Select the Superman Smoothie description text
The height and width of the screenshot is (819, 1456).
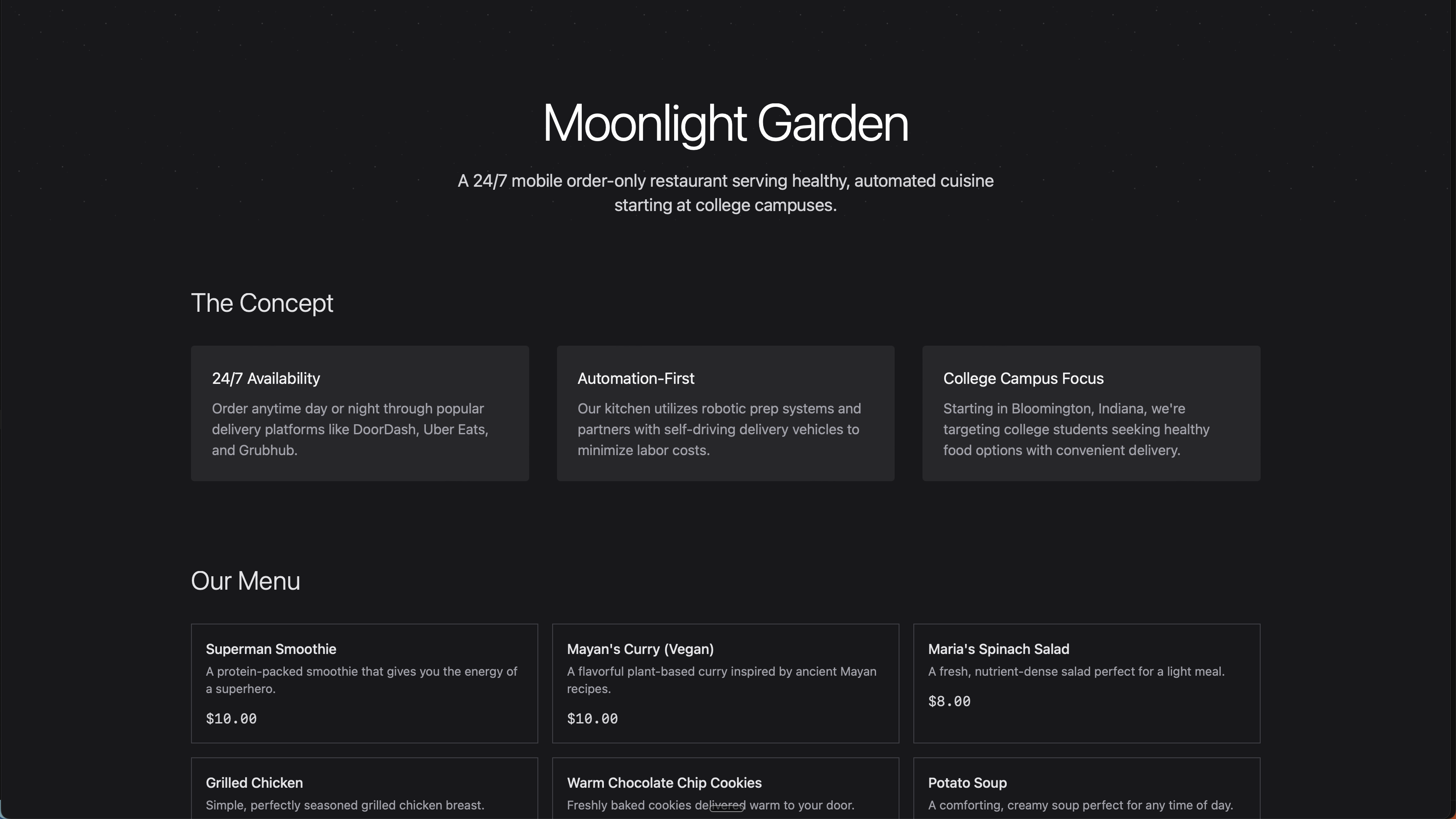[361, 680]
